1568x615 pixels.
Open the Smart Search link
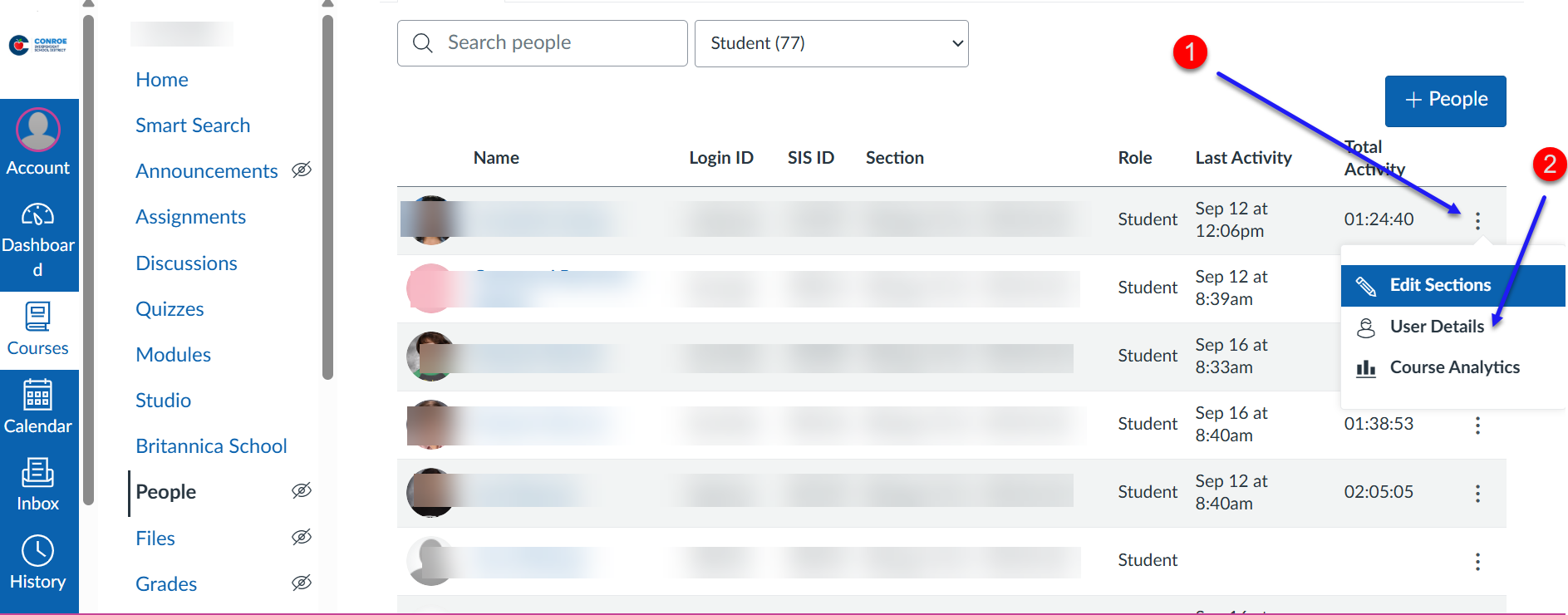[193, 125]
